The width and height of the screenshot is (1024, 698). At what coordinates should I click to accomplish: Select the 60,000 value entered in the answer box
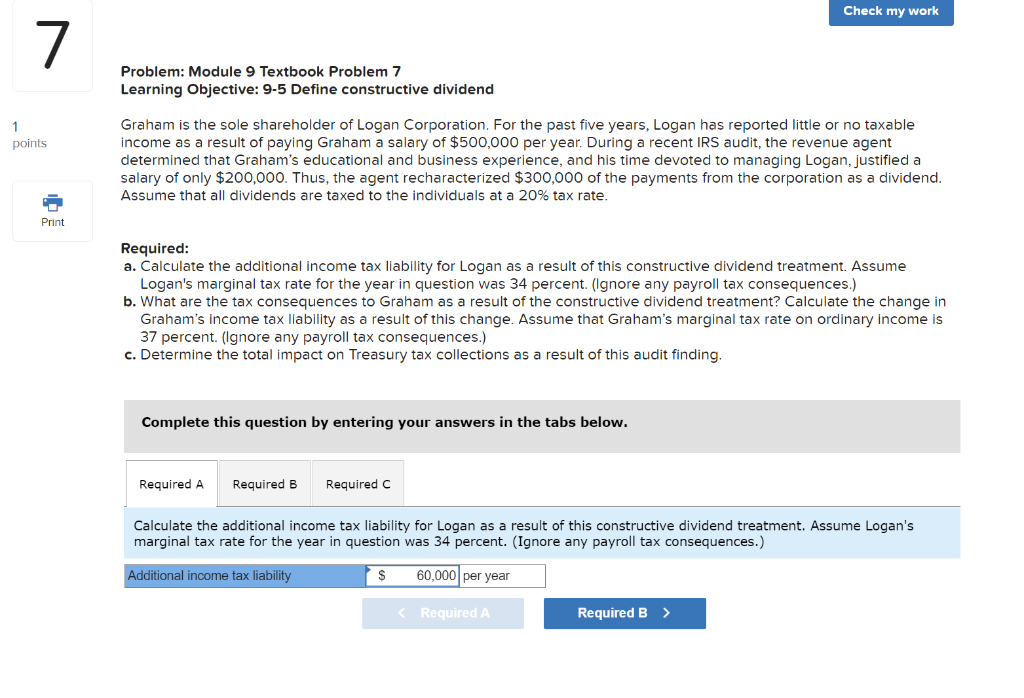coord(435,575)
